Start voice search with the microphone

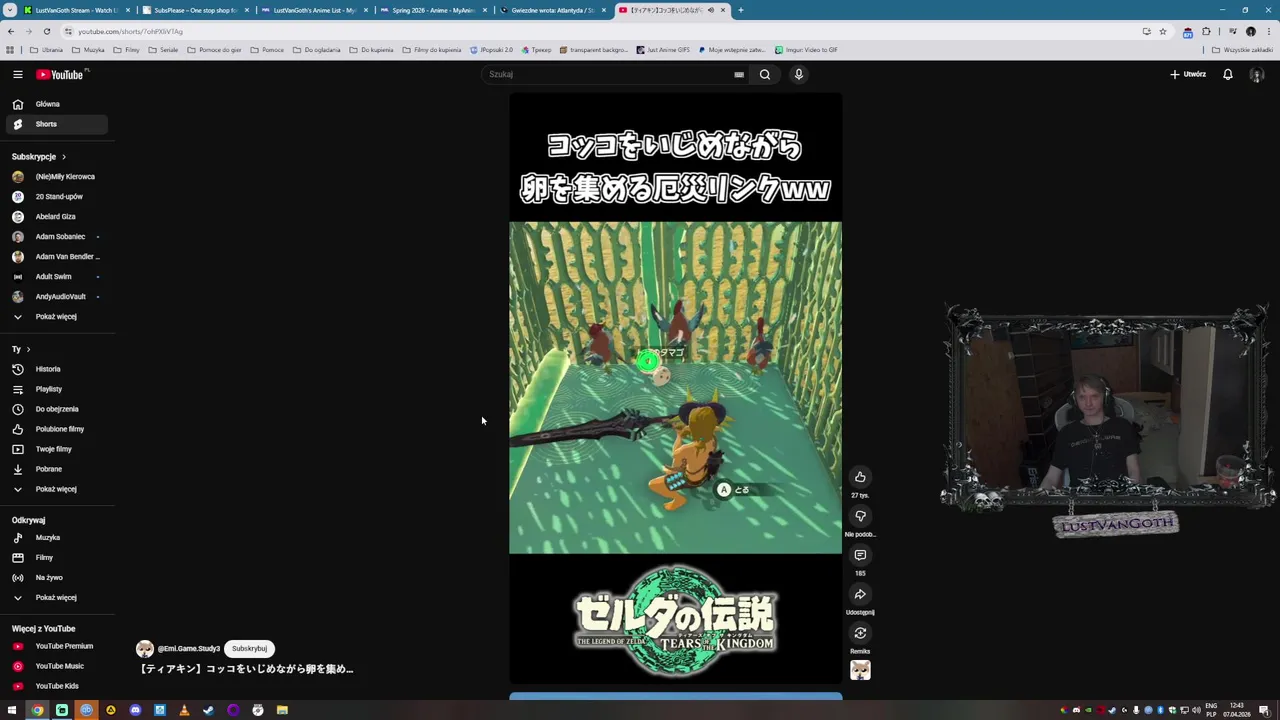click(798, 74)
